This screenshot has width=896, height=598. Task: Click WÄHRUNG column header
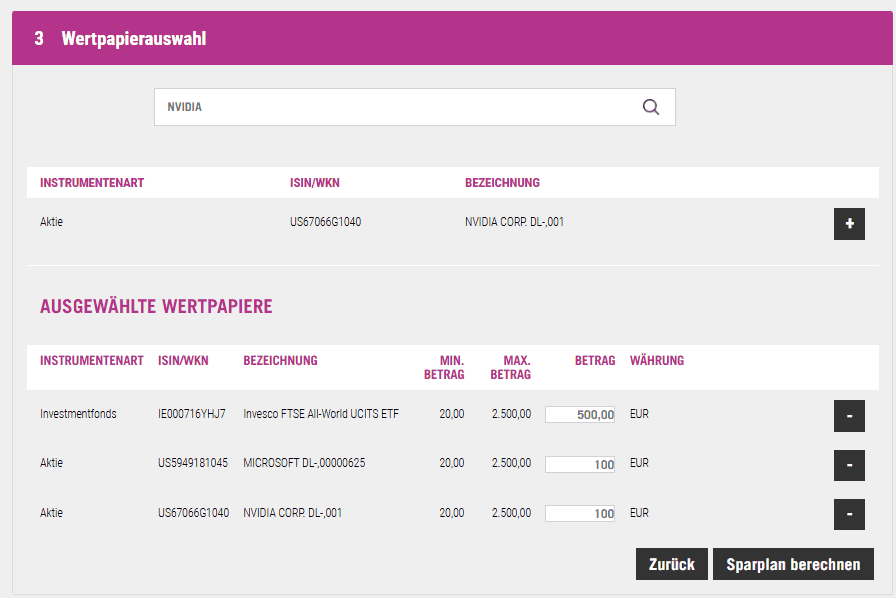tap(657, 361)
